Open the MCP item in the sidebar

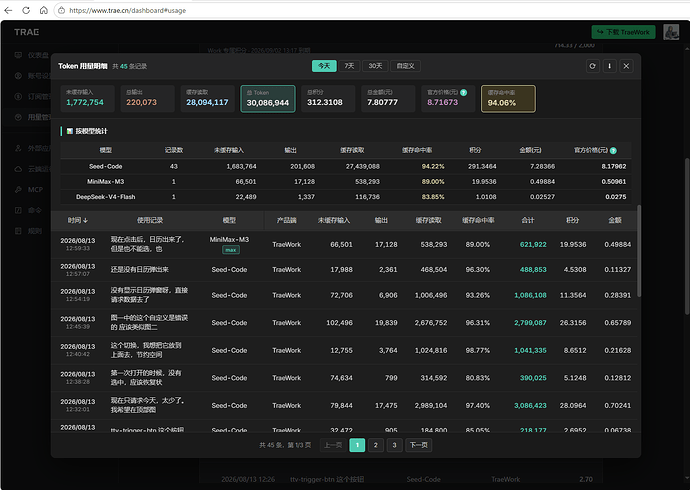pyautogui.click(x=35, y=190)
